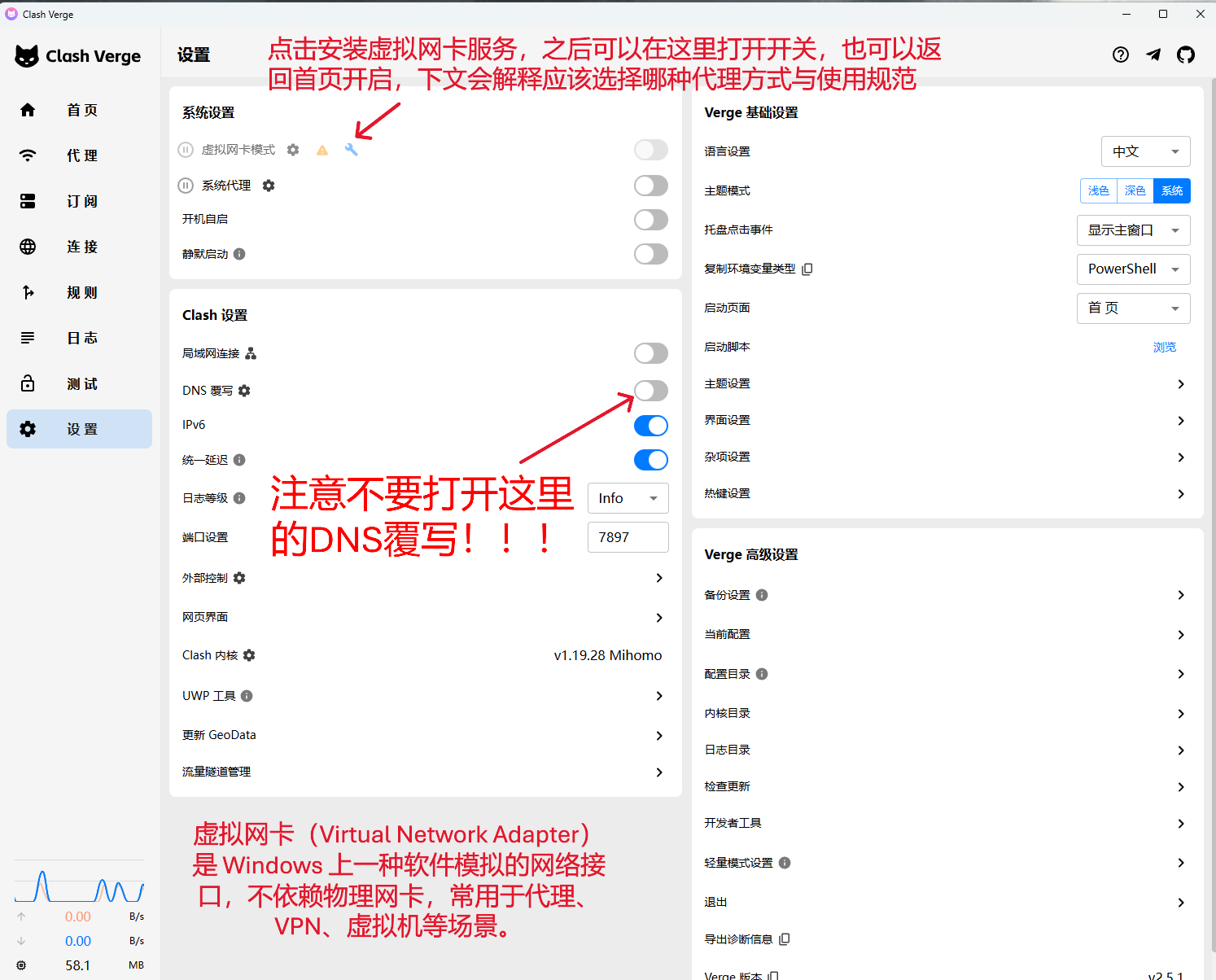The image size is (1216, 980).
Task: Open DNS 覆写 settings gear
Action: (244, 391)
